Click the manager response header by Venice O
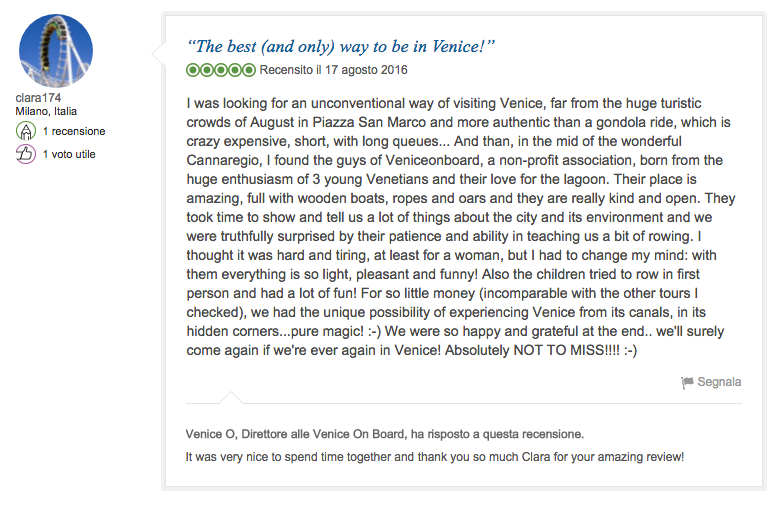The height and width of the screenshot is (509, 784). coord(385,434)
